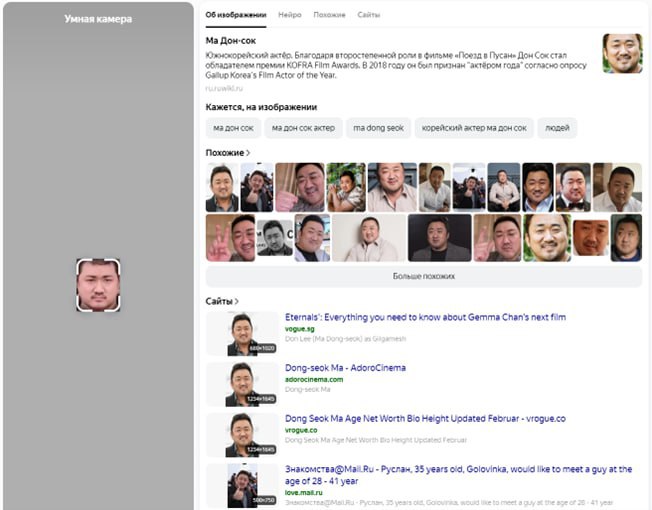Expand the Похожие section heading arrow

tap(248, 153)
